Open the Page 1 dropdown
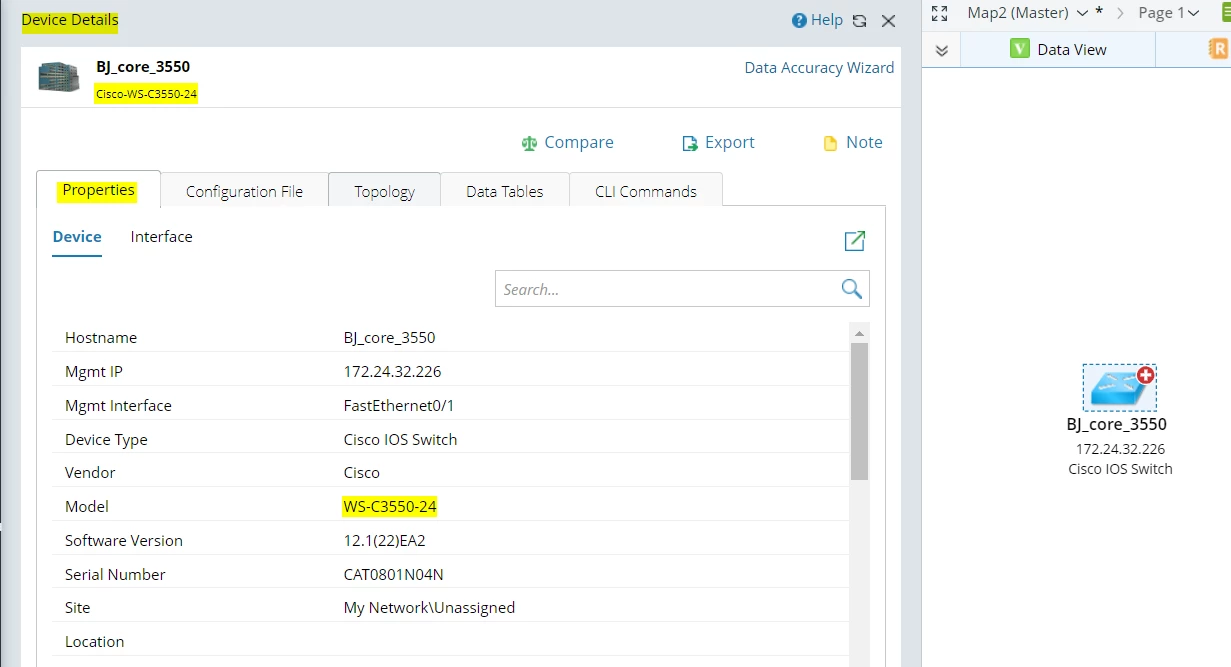This screenshot has height=667, width=1231. pyautogui.click(x=1168, y=13)
